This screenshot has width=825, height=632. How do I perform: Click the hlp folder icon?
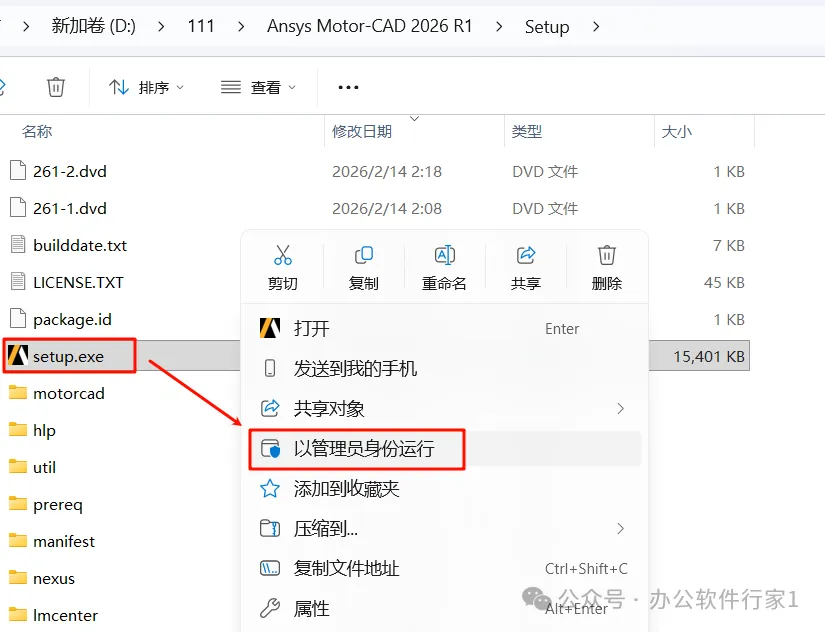(18, 429)
